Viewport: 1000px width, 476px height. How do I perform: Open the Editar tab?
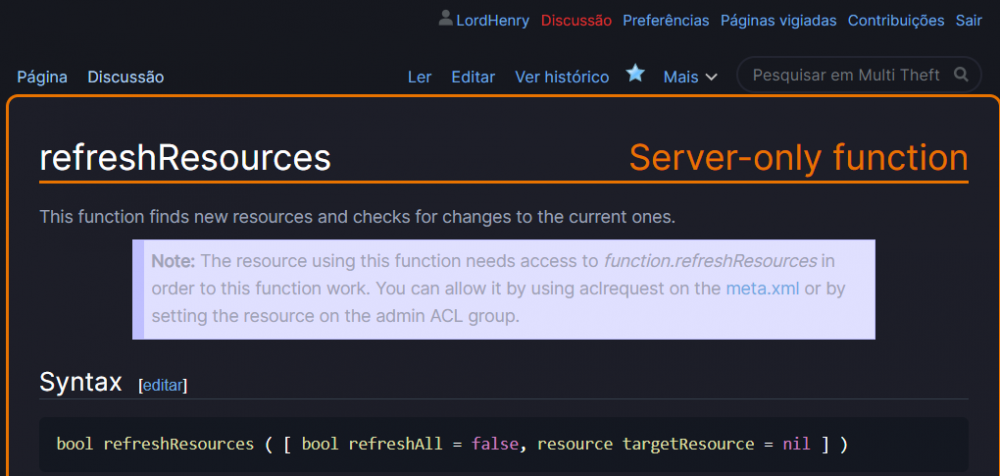point(473,77)
